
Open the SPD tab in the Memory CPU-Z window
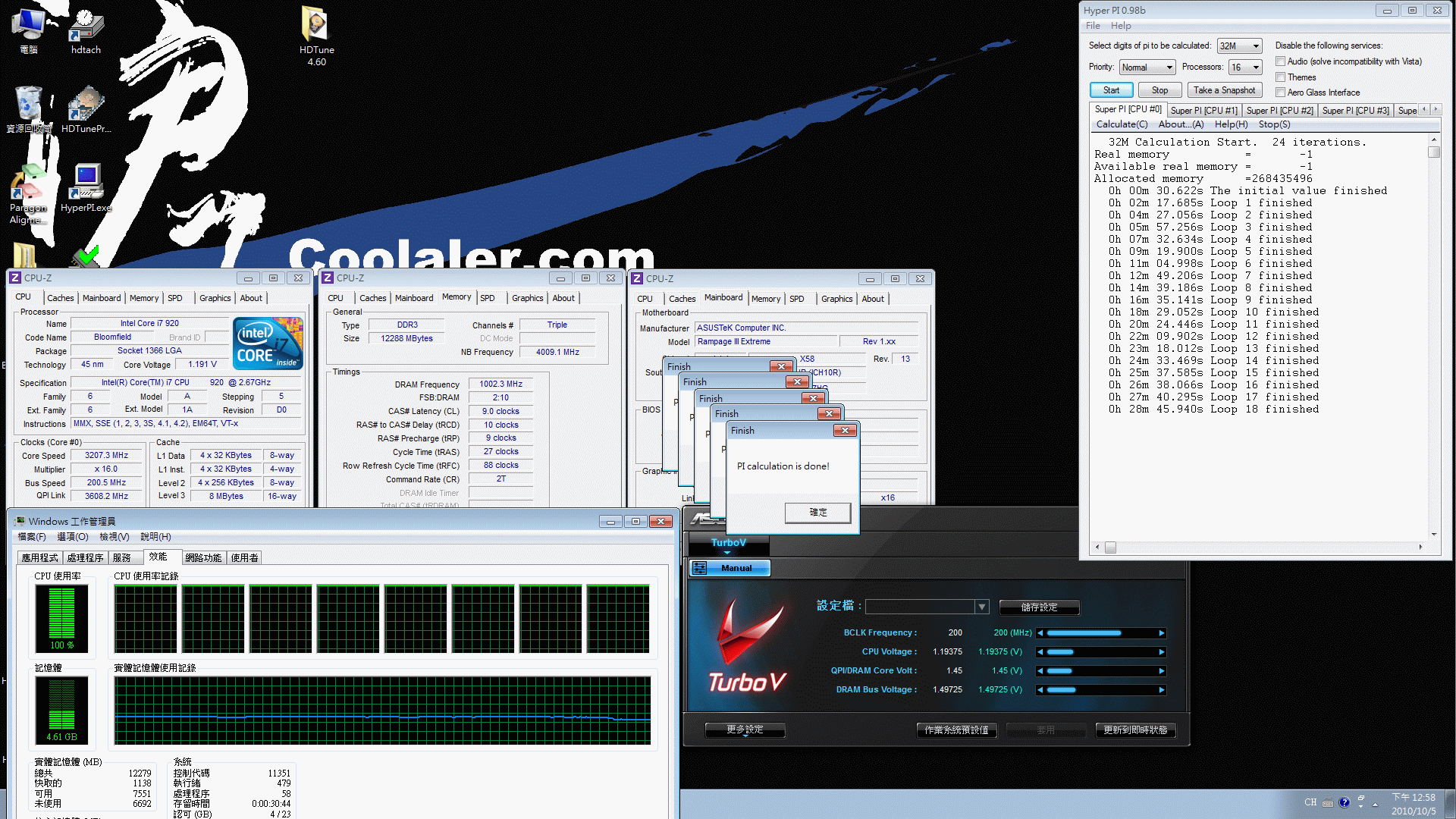pos(488,298)
